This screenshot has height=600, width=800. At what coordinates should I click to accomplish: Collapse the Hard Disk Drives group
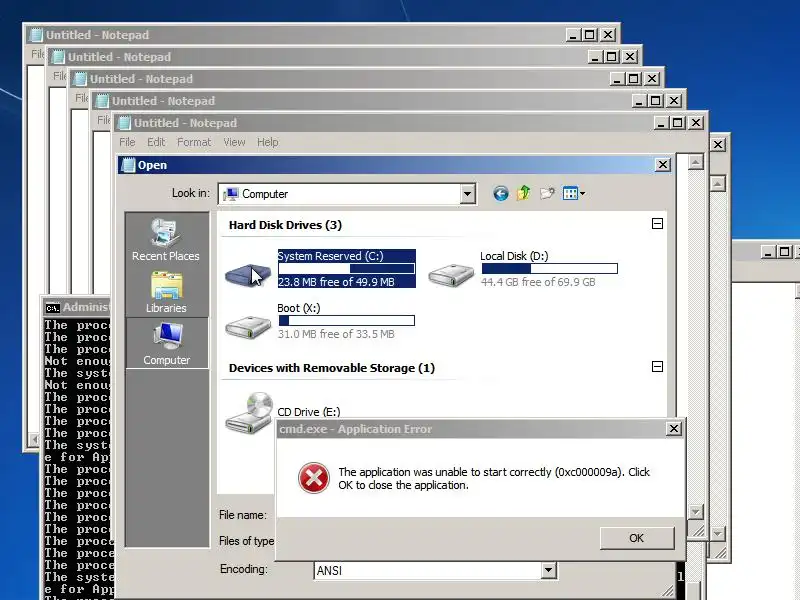tap(657, 223)
